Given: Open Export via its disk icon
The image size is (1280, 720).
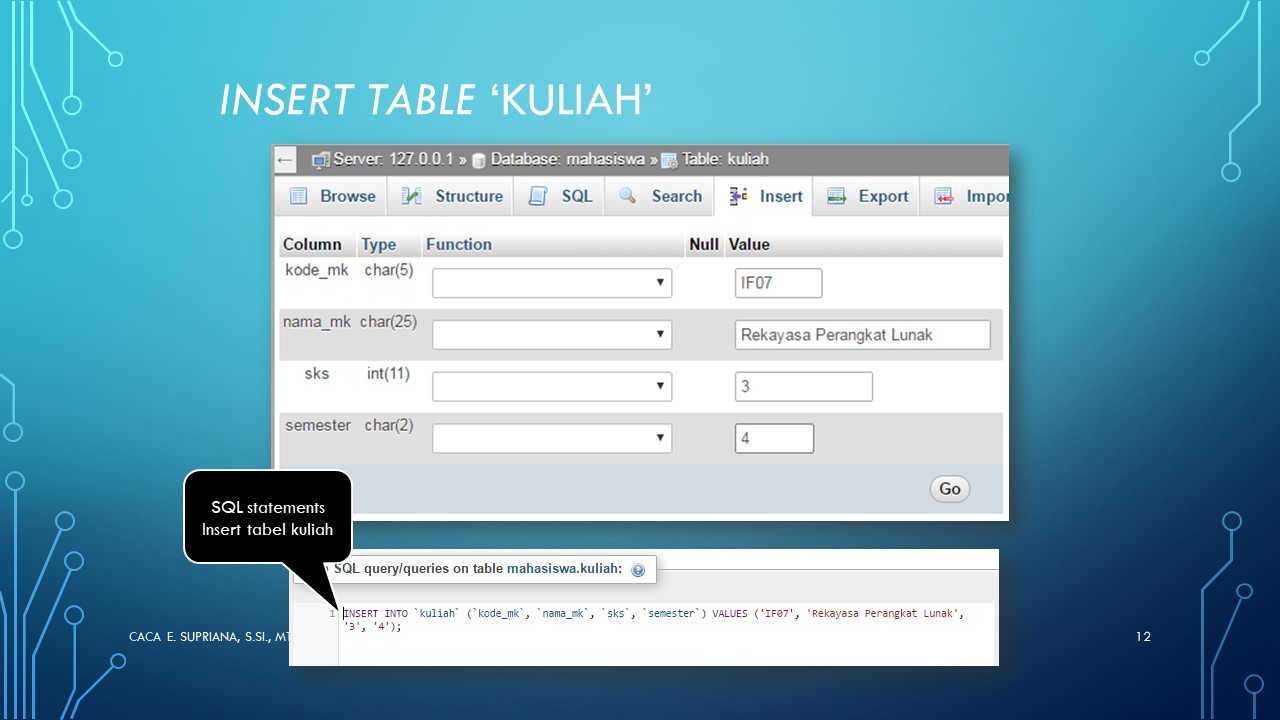Looking at the screenshot, I should 836,196.
